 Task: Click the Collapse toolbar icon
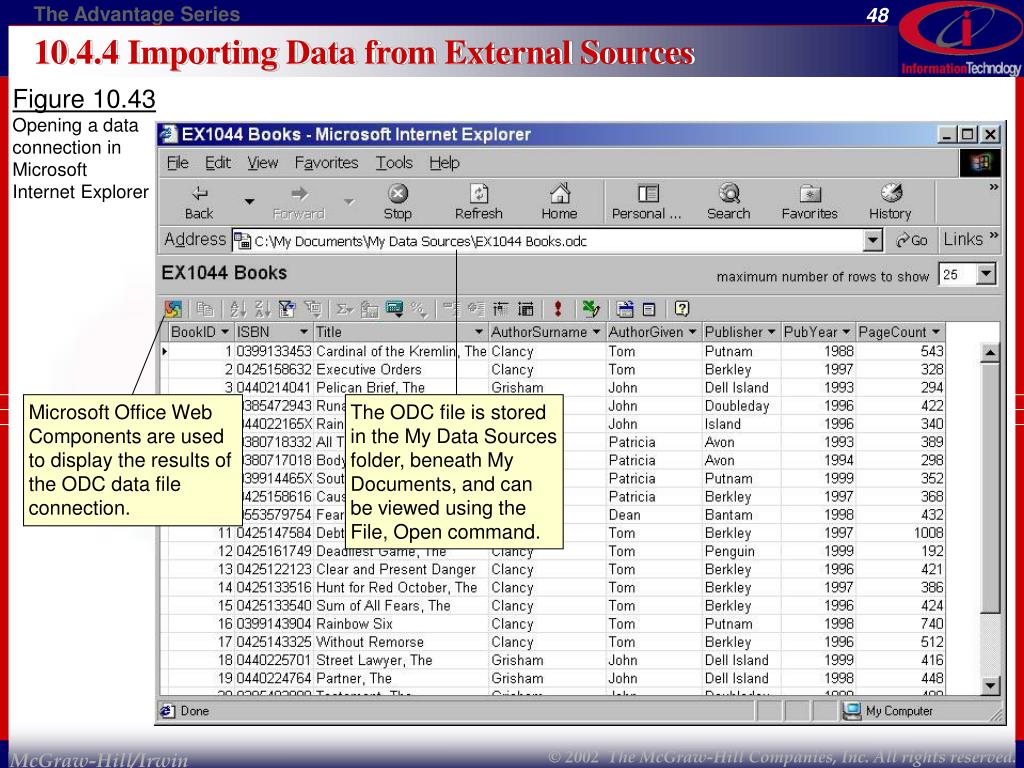451,309
